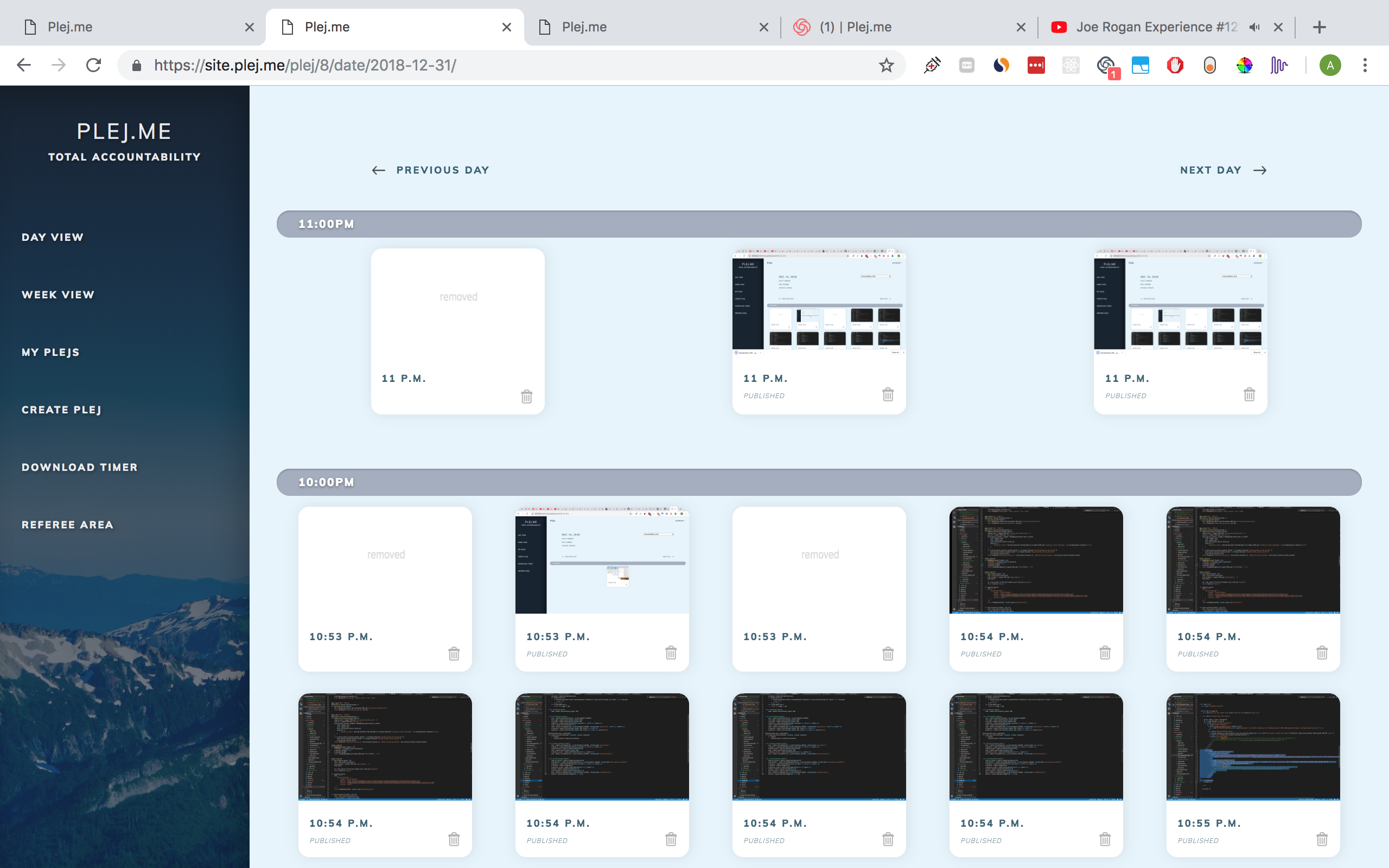The width and height of the screenshot is (1389, 868).
Task: Mute the Joe Rogan Experience tab audio
Action: [1254, 27]
